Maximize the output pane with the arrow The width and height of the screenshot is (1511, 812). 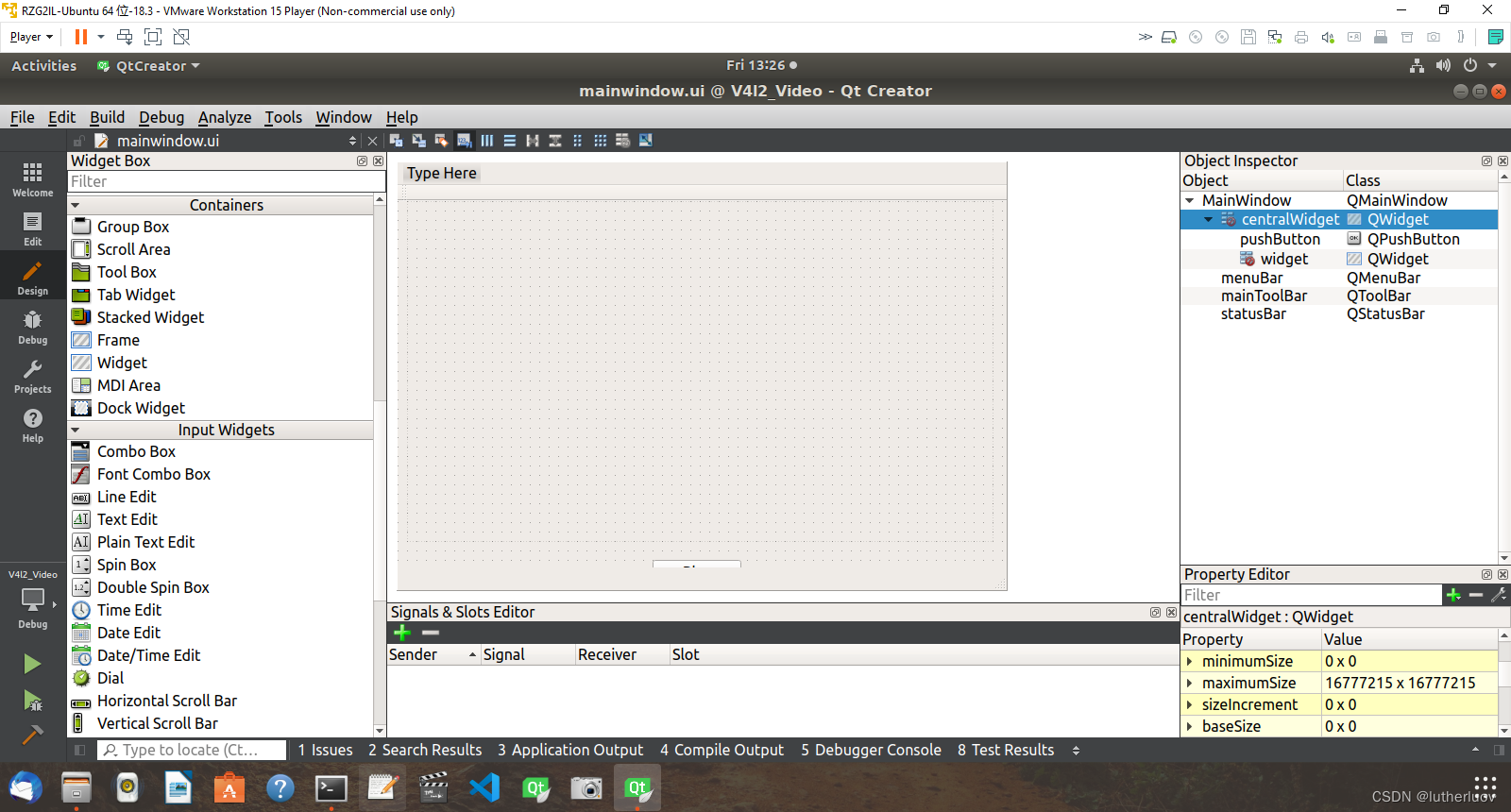coord(1475,750)
